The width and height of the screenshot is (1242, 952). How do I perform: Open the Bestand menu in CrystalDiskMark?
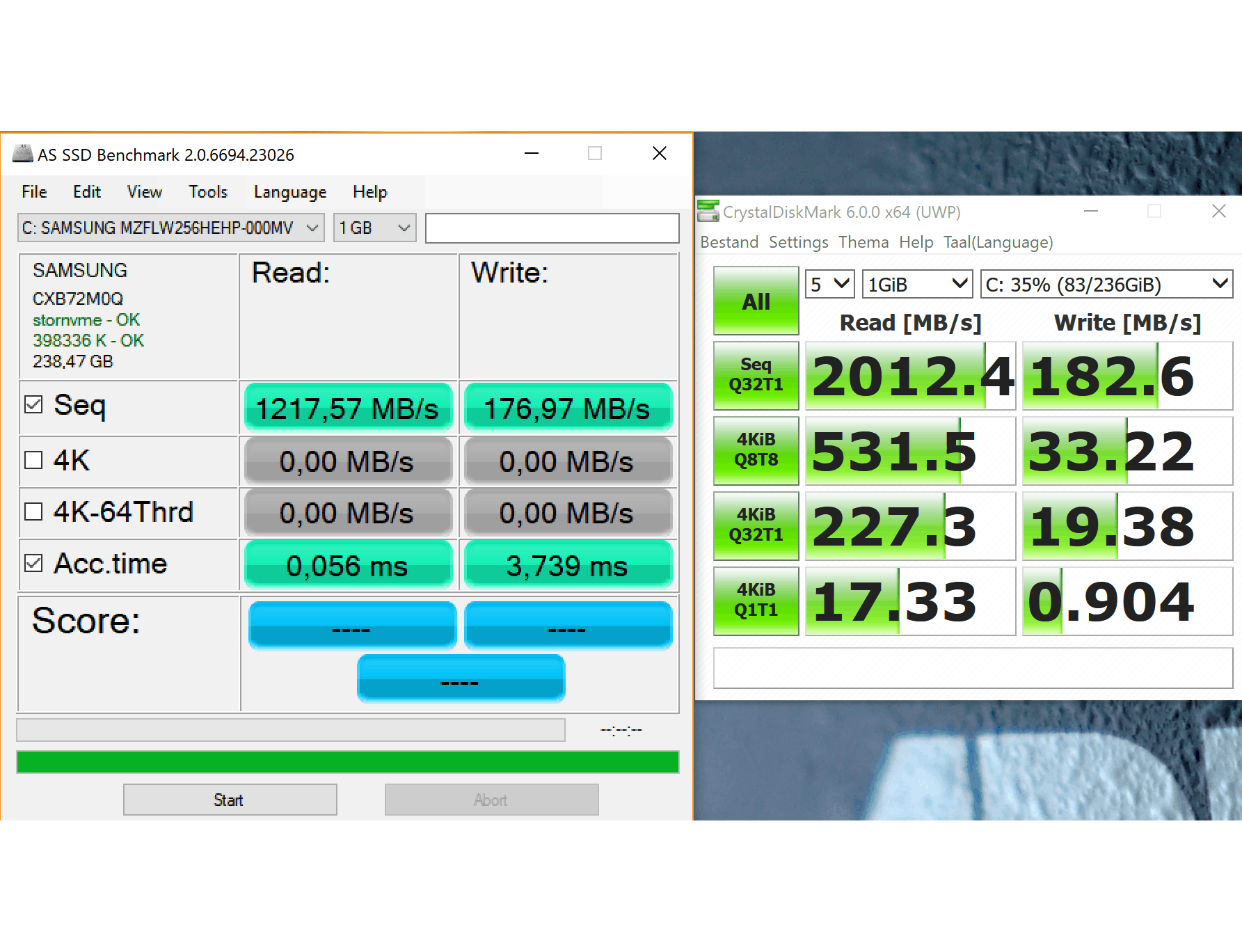[x=729, y=242]
